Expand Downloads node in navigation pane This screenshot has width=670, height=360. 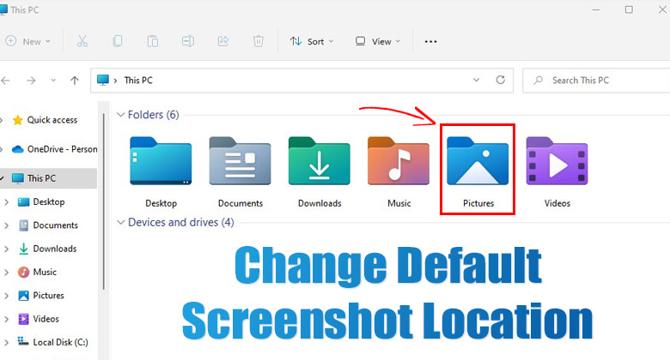[x=6, y=249]
